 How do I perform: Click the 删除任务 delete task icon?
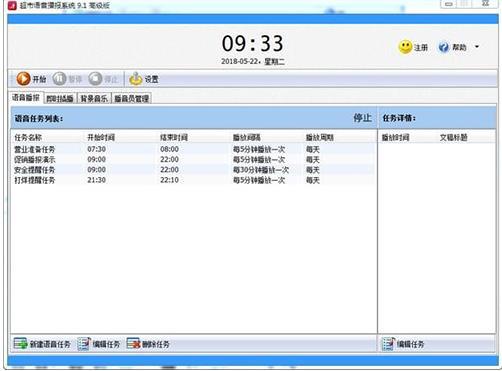click(133, 344)
